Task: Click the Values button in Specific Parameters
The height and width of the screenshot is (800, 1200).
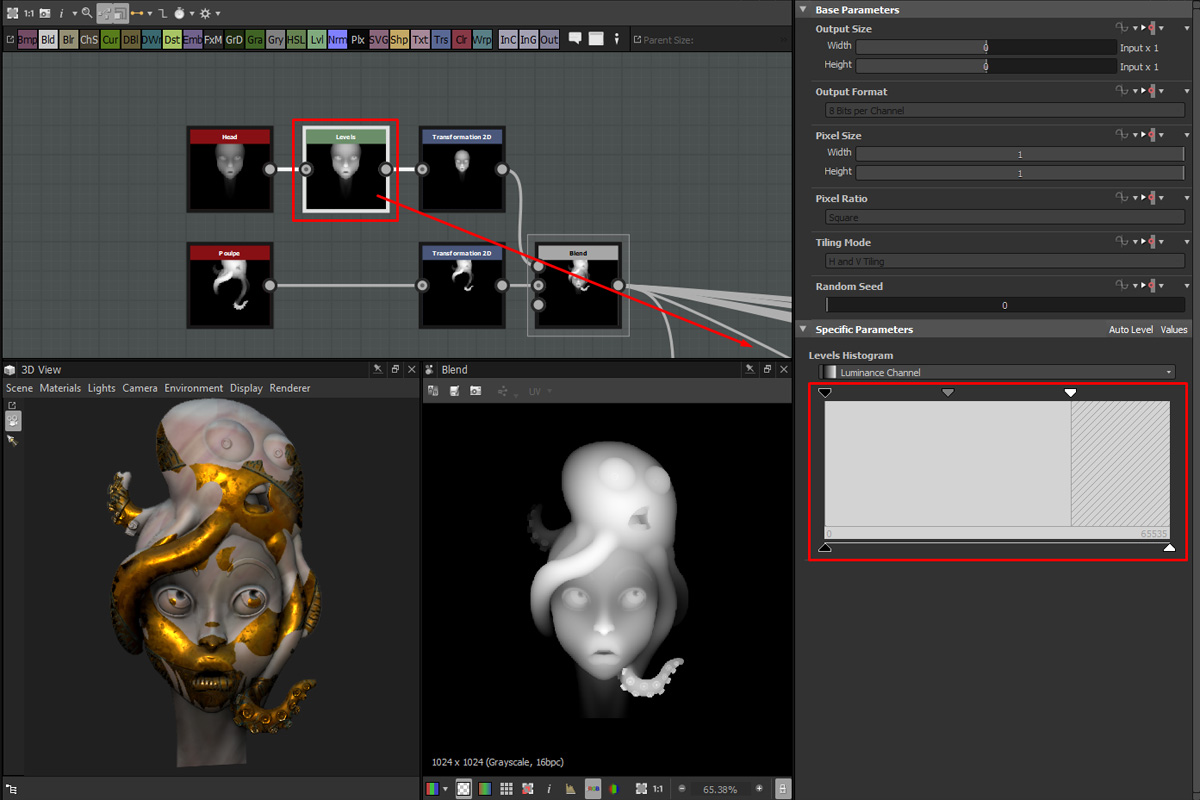Action: (x=1174, y=329)
